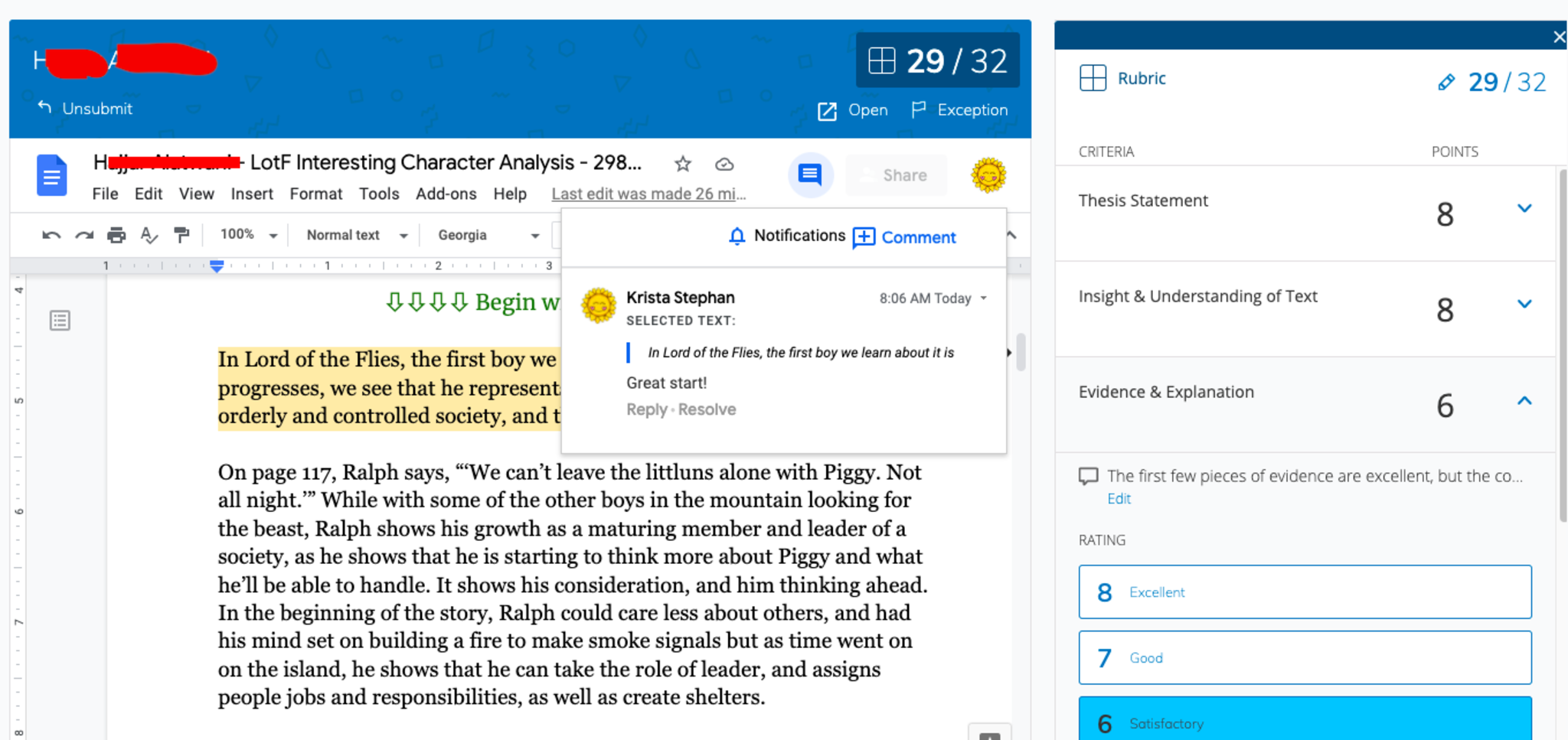Viewport: 1568px width, 740px height.
Task: Click the redo arrow in the toolbar
Action: click(x=84, y=235)
